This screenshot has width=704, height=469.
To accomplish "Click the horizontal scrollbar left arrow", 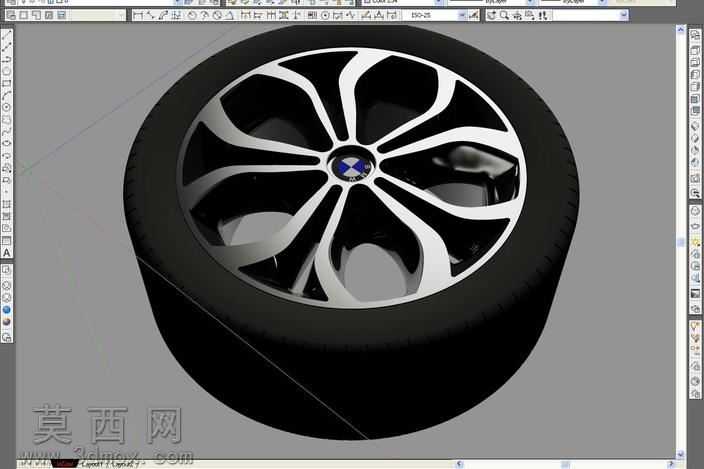I will click(x=459, y=464).
